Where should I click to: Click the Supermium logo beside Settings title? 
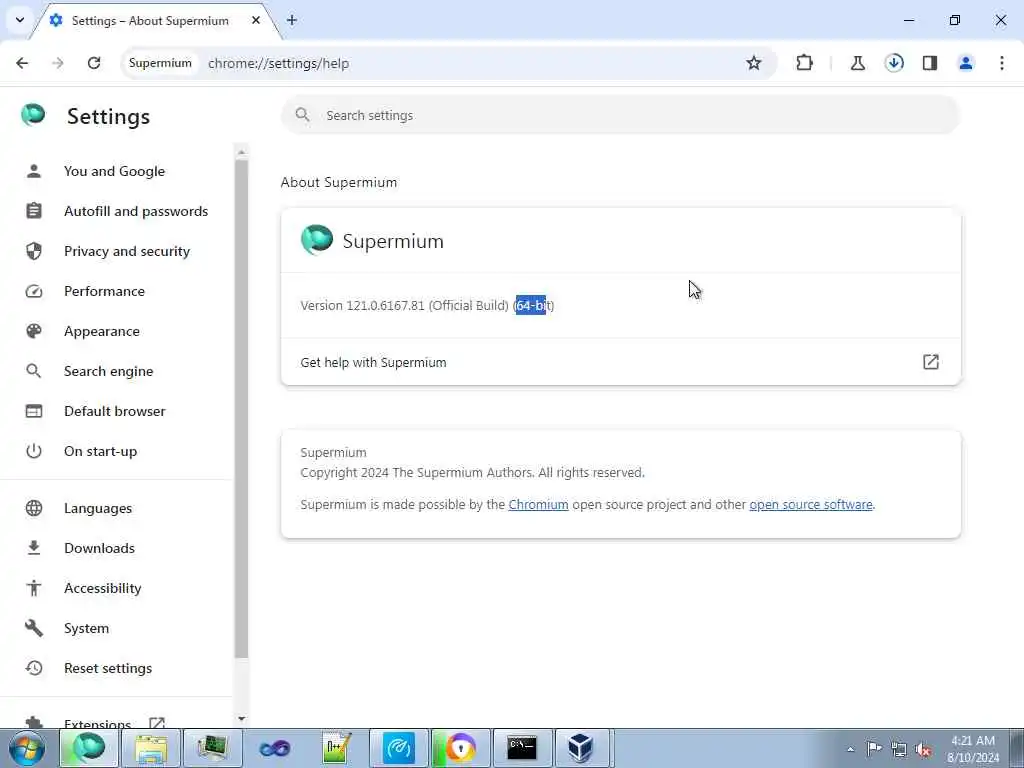coord(33,115)
